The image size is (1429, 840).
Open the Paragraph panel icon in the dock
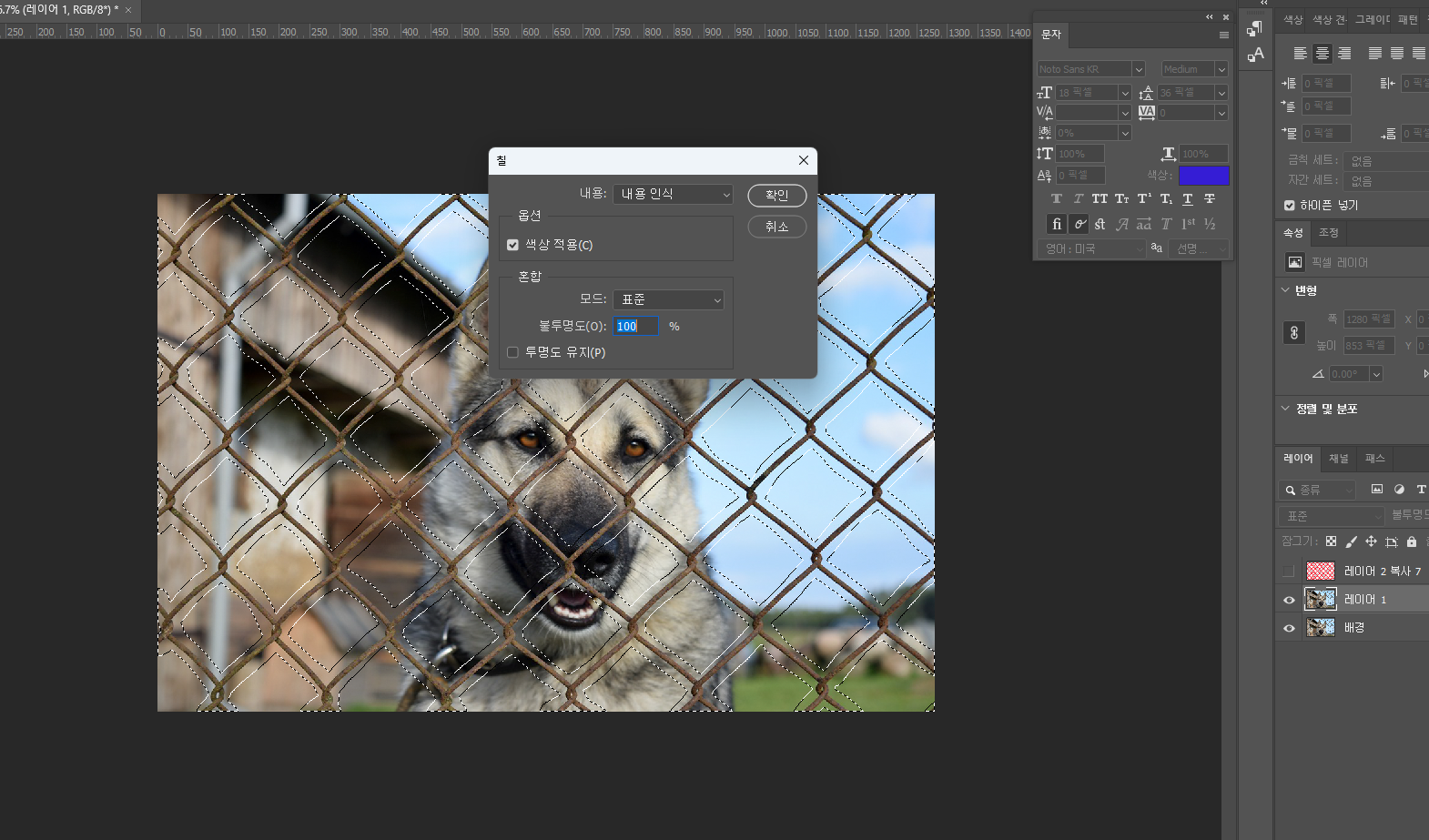[x=1255, y=28]
